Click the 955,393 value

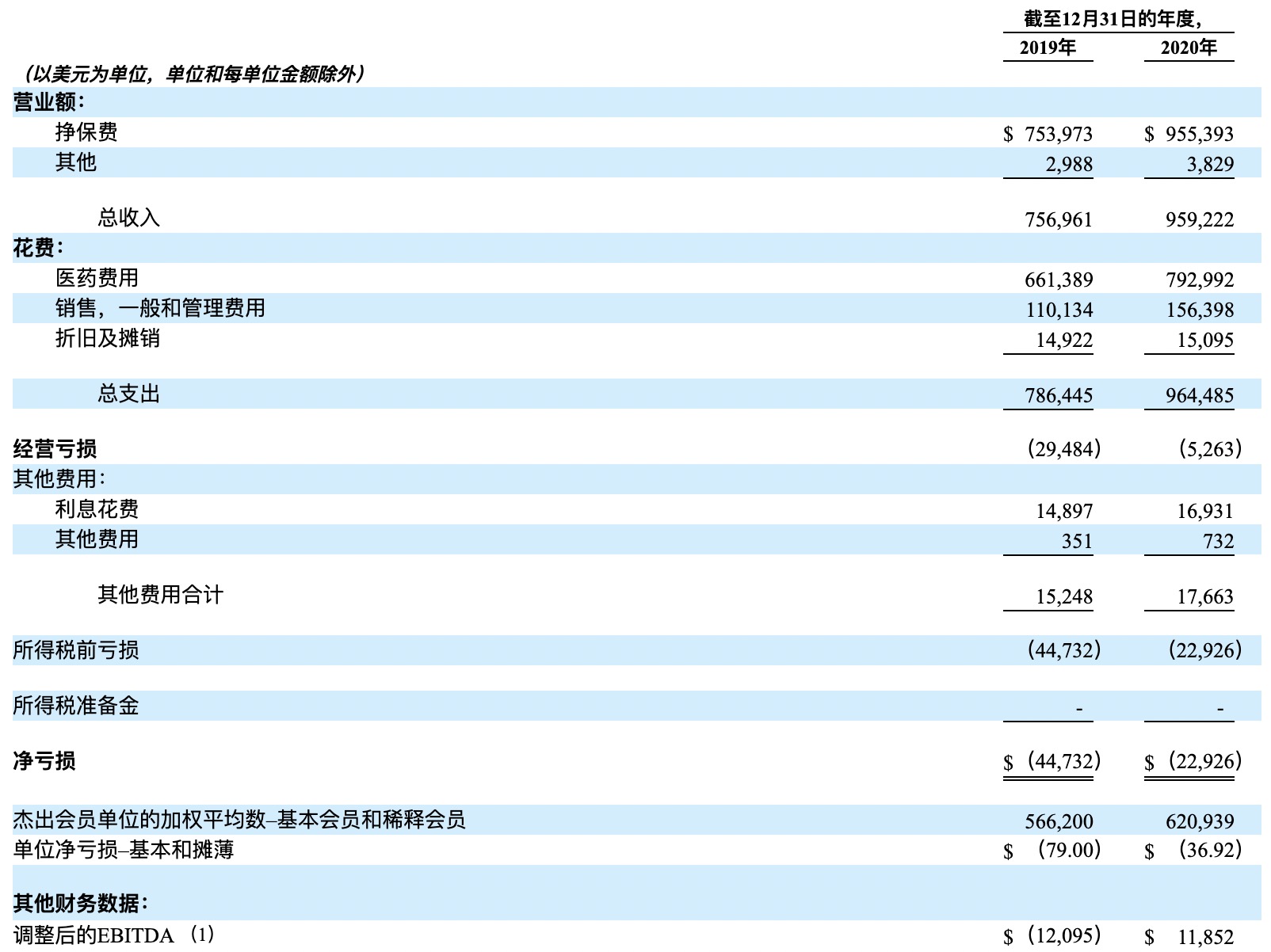1200,134
